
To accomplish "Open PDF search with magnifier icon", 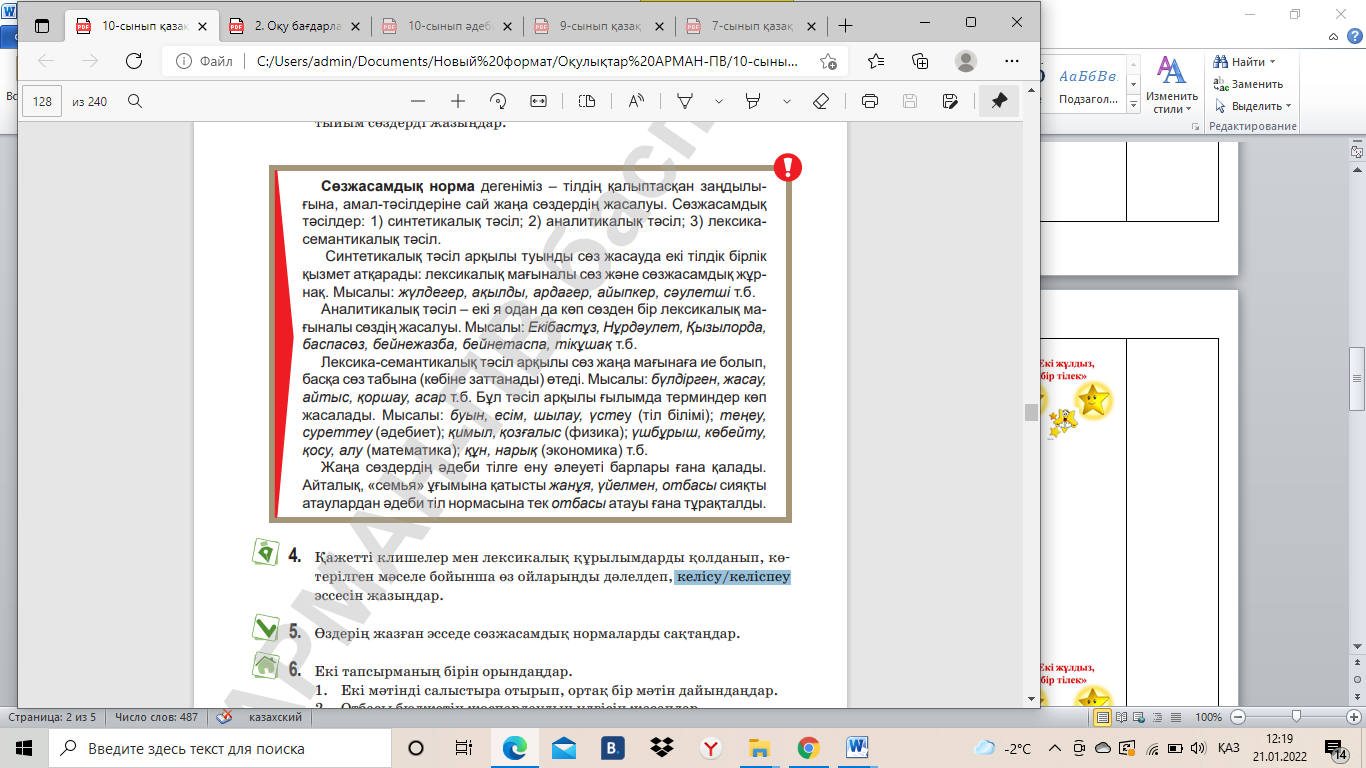I will (135, 101).
